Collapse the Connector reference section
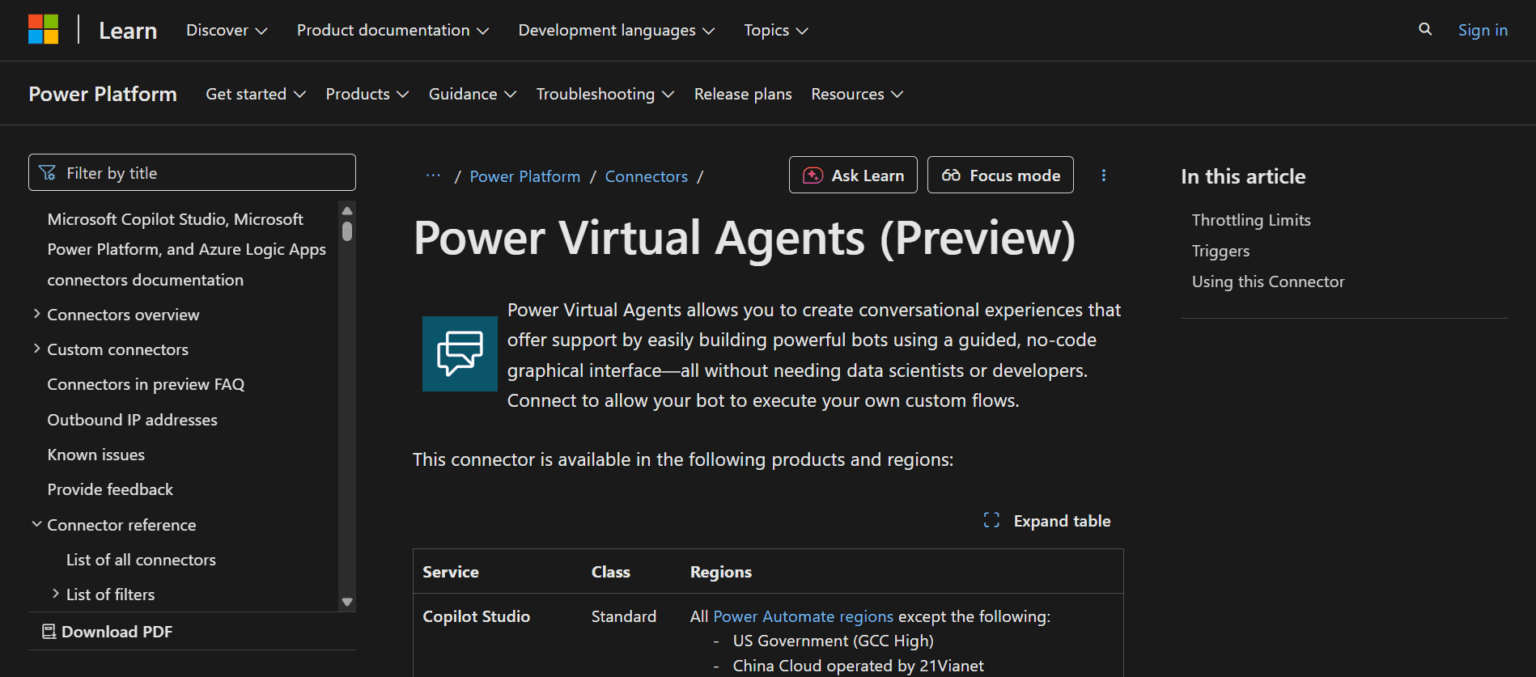The image size is (1536, 677). (36, 524)
